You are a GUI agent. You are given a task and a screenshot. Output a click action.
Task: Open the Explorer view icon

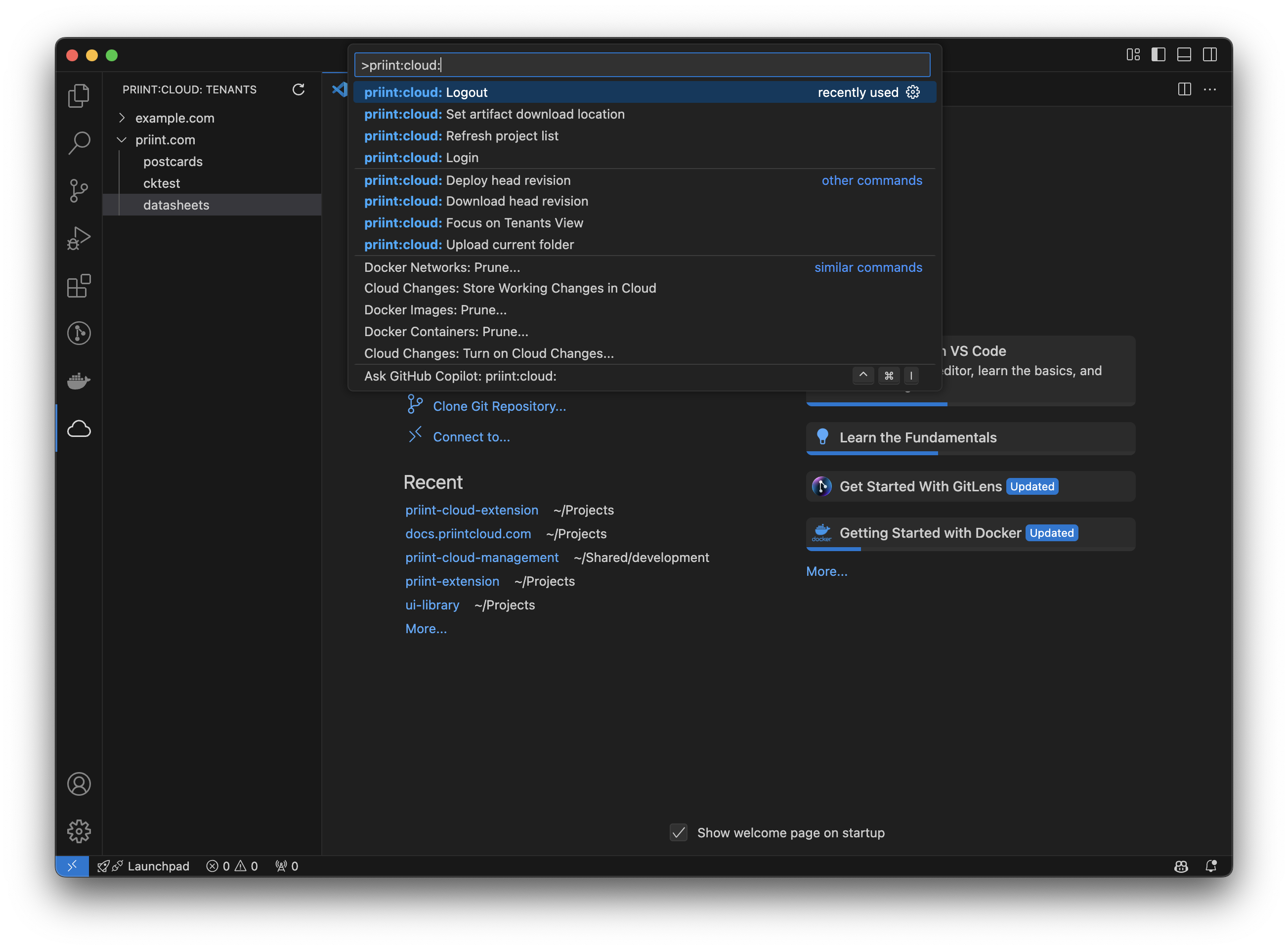(79, 95)
